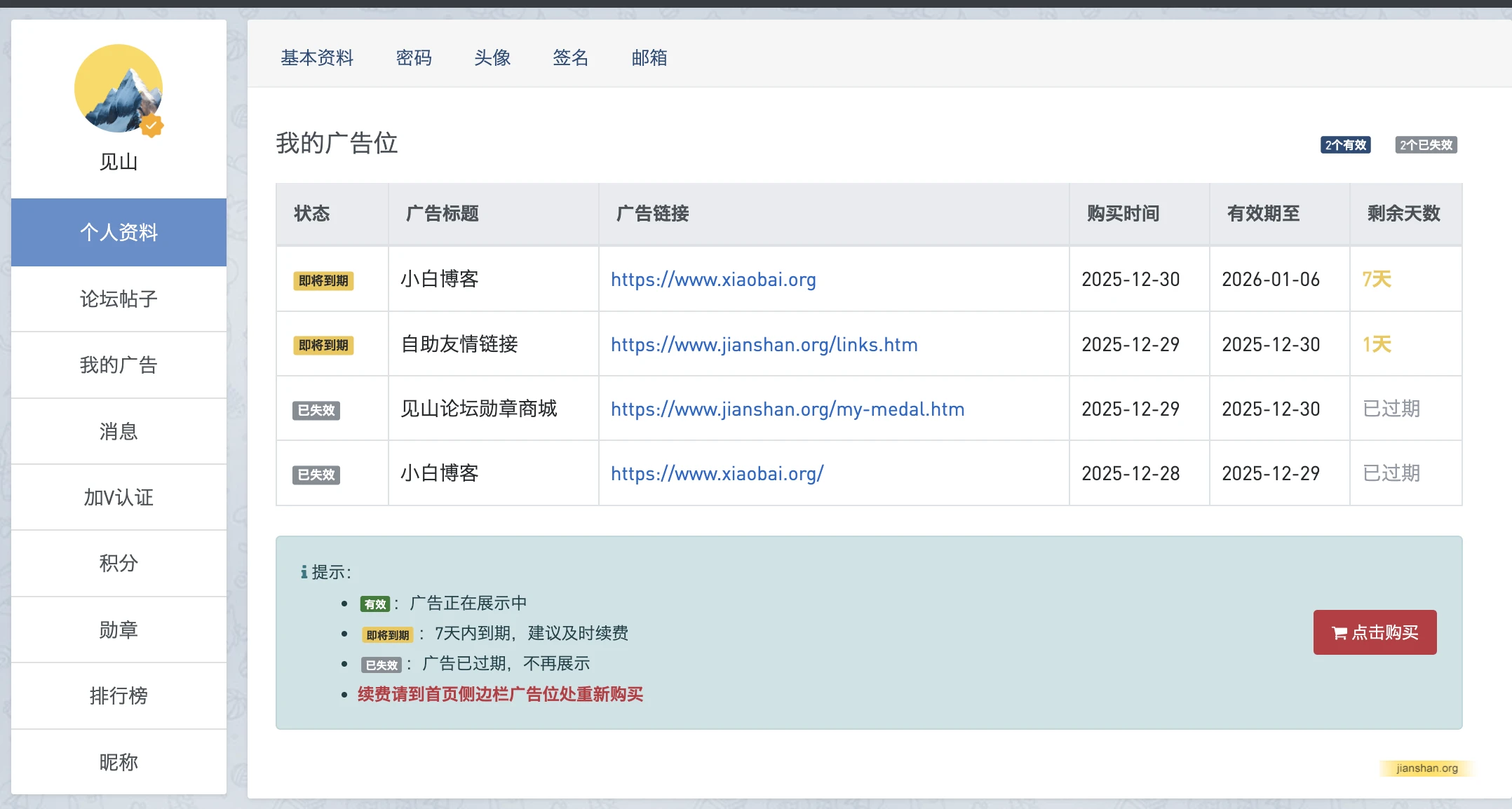Click the 见山 profile avatar image

pos(119,88)
